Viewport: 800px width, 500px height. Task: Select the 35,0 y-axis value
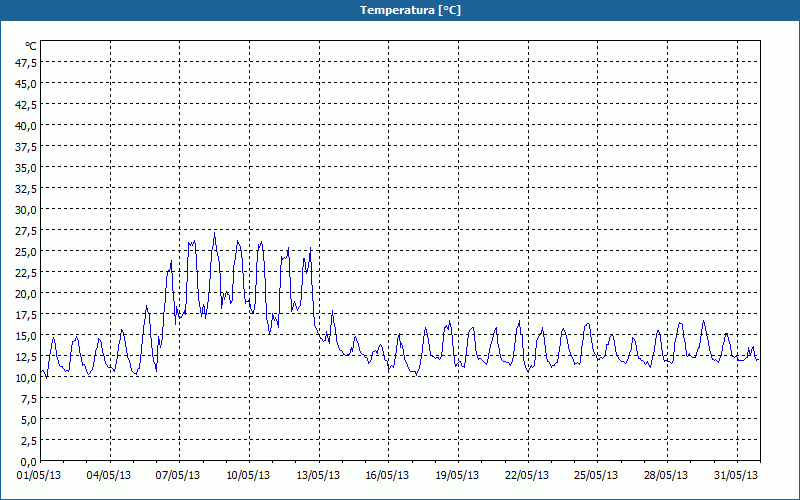[27, 168]
